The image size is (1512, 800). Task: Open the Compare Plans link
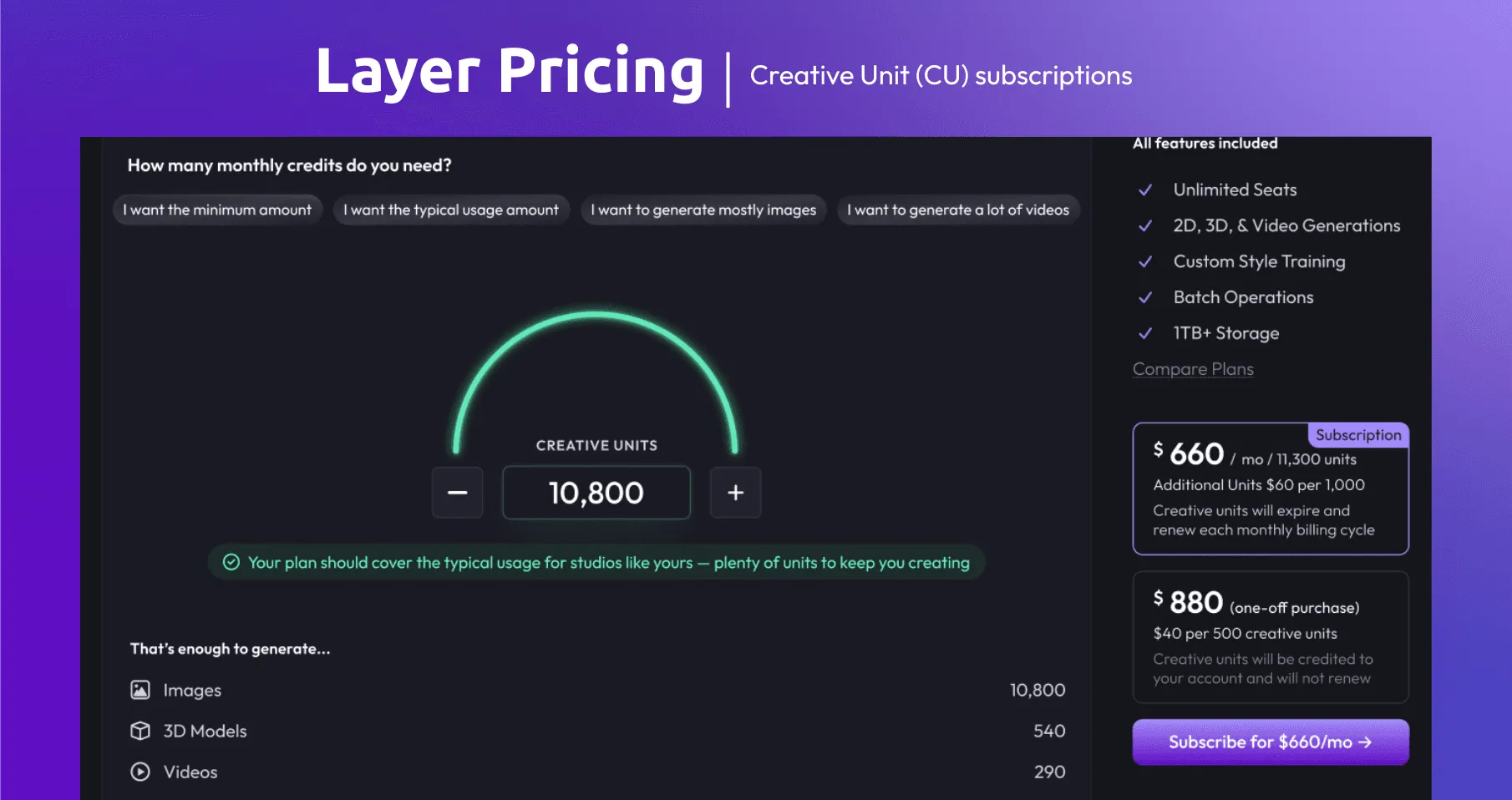pos(1193,369)
